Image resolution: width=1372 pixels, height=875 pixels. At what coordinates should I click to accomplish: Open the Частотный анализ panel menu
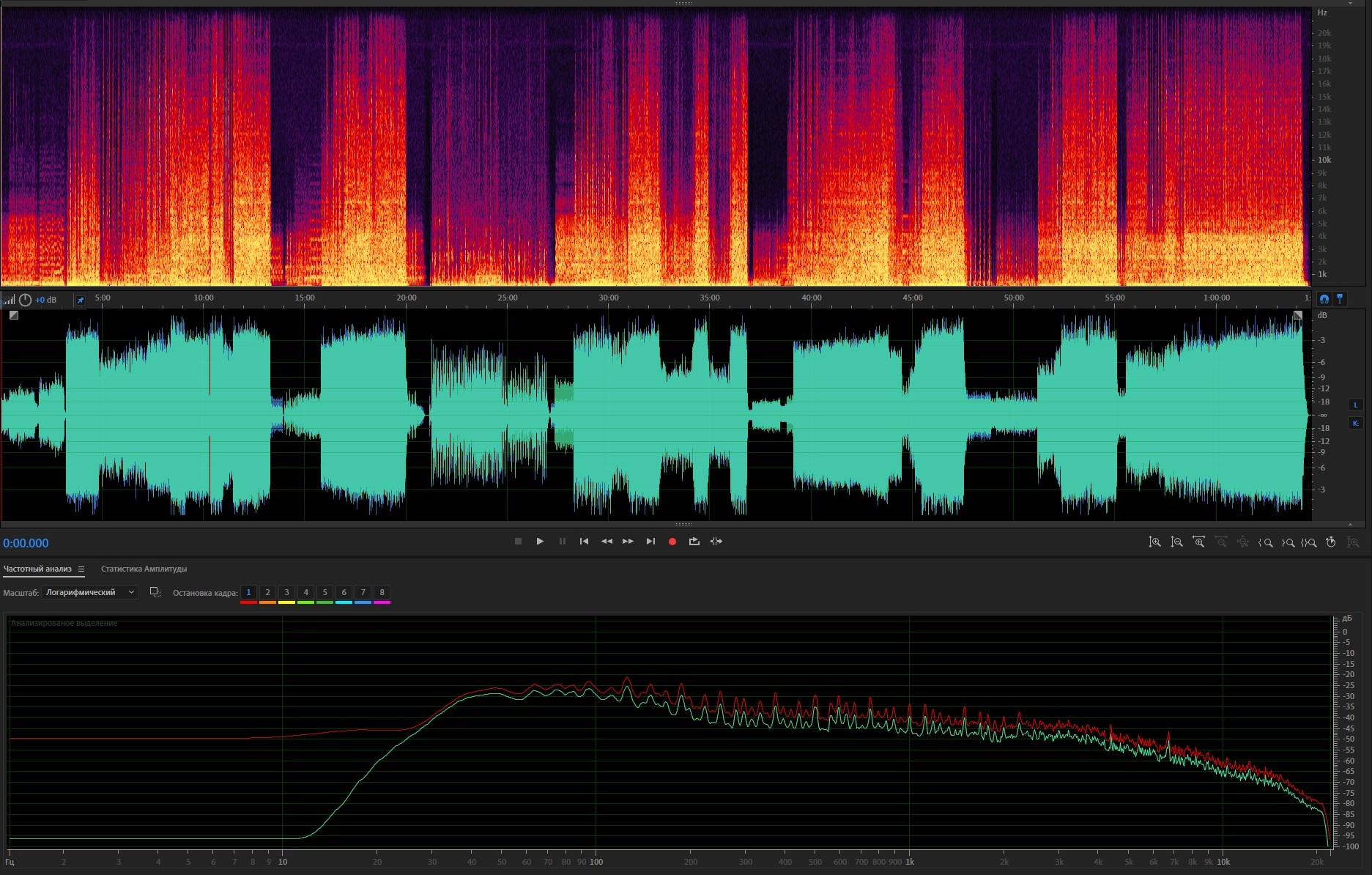coord(81,569)
